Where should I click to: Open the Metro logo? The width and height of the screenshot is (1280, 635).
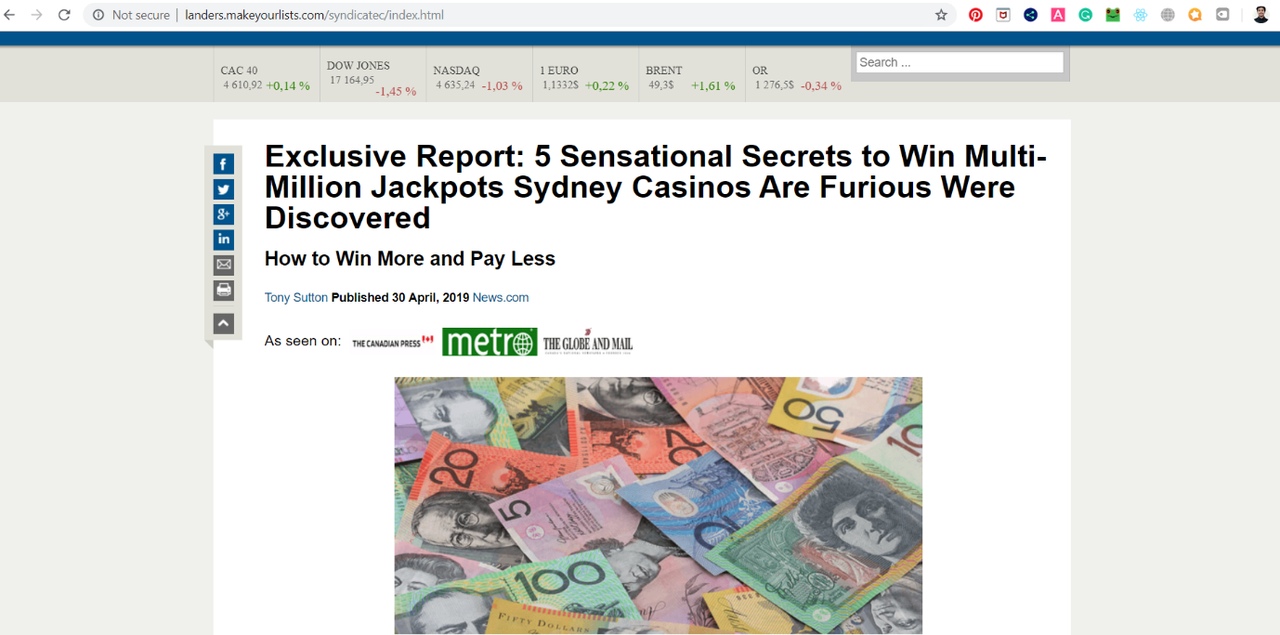tap(490, 342)
